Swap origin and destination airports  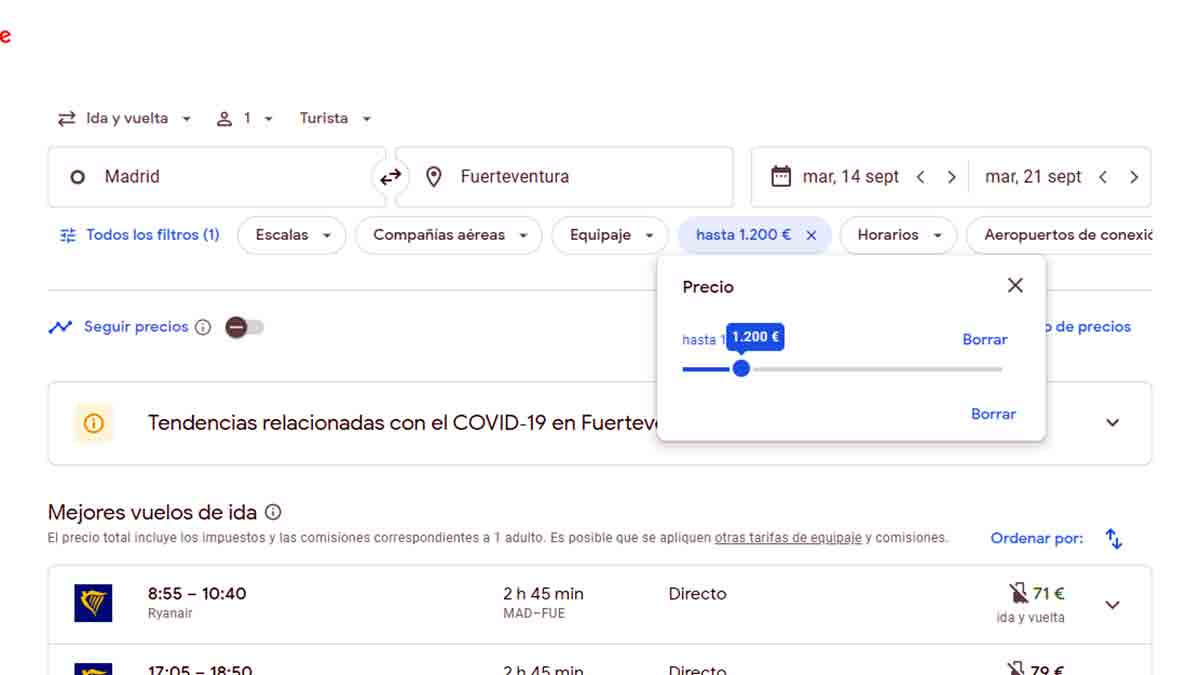click(390, 177)
